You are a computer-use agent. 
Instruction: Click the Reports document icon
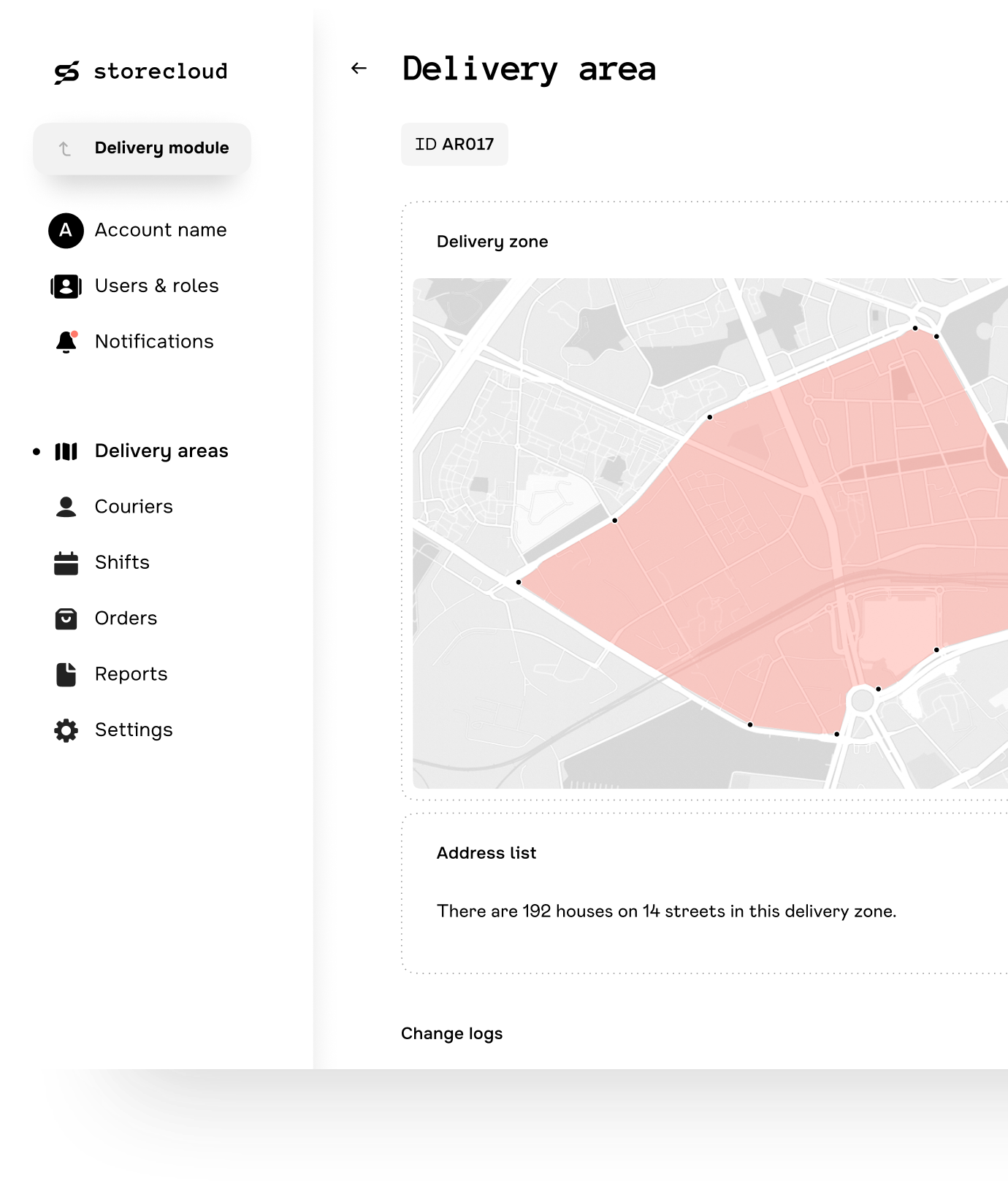coord(66,675)
